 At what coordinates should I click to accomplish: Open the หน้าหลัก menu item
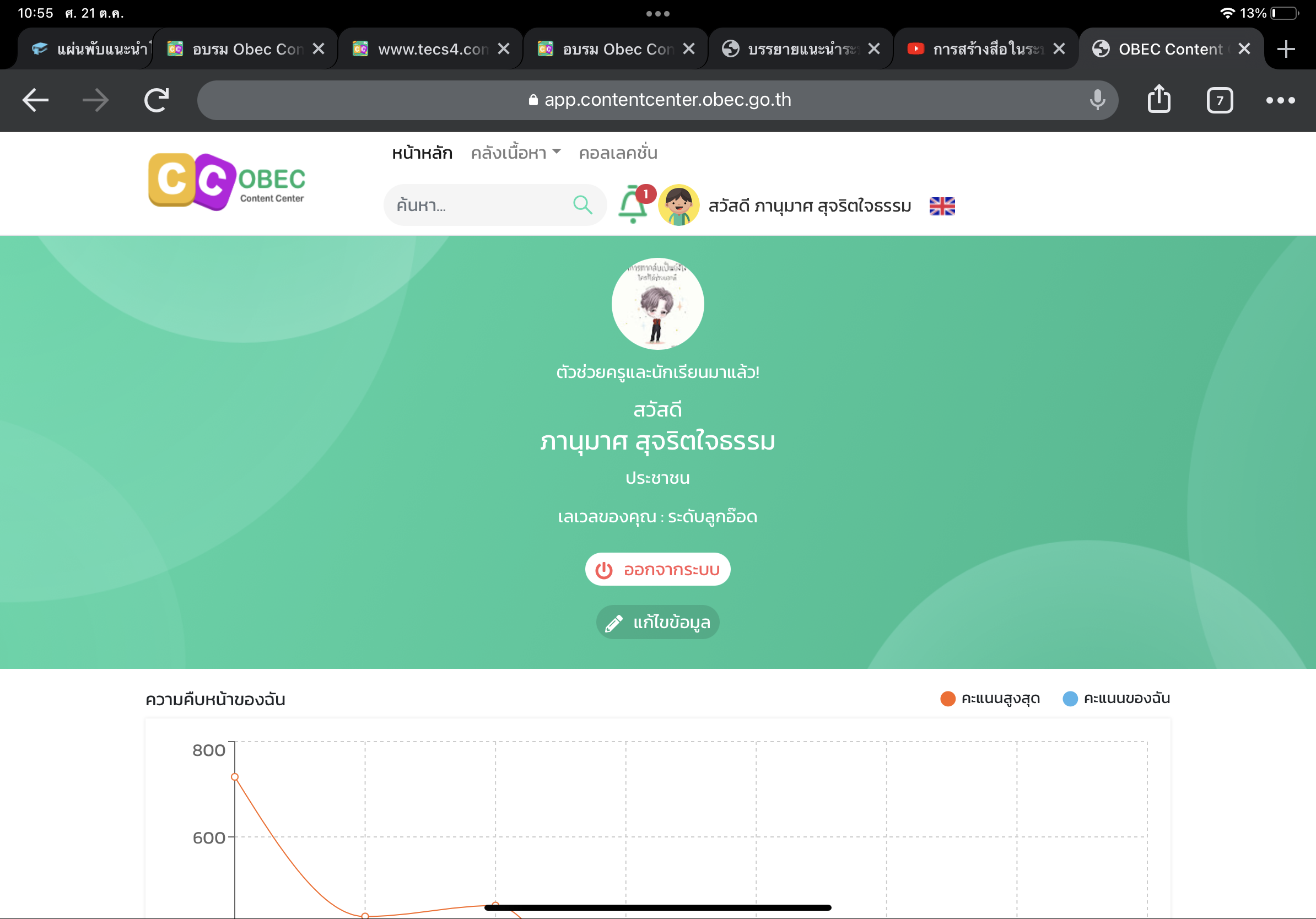(422, 153)
